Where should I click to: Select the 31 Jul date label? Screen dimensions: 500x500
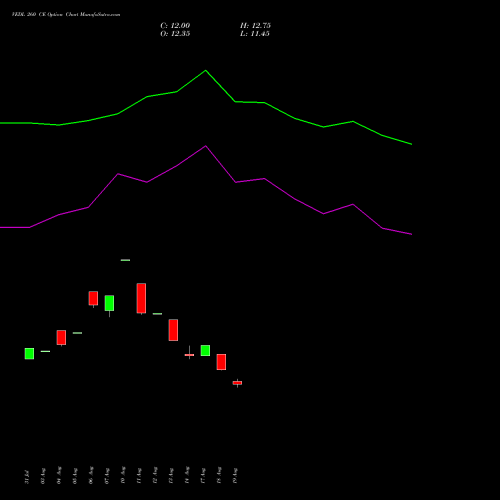click(x=27, y=477)
